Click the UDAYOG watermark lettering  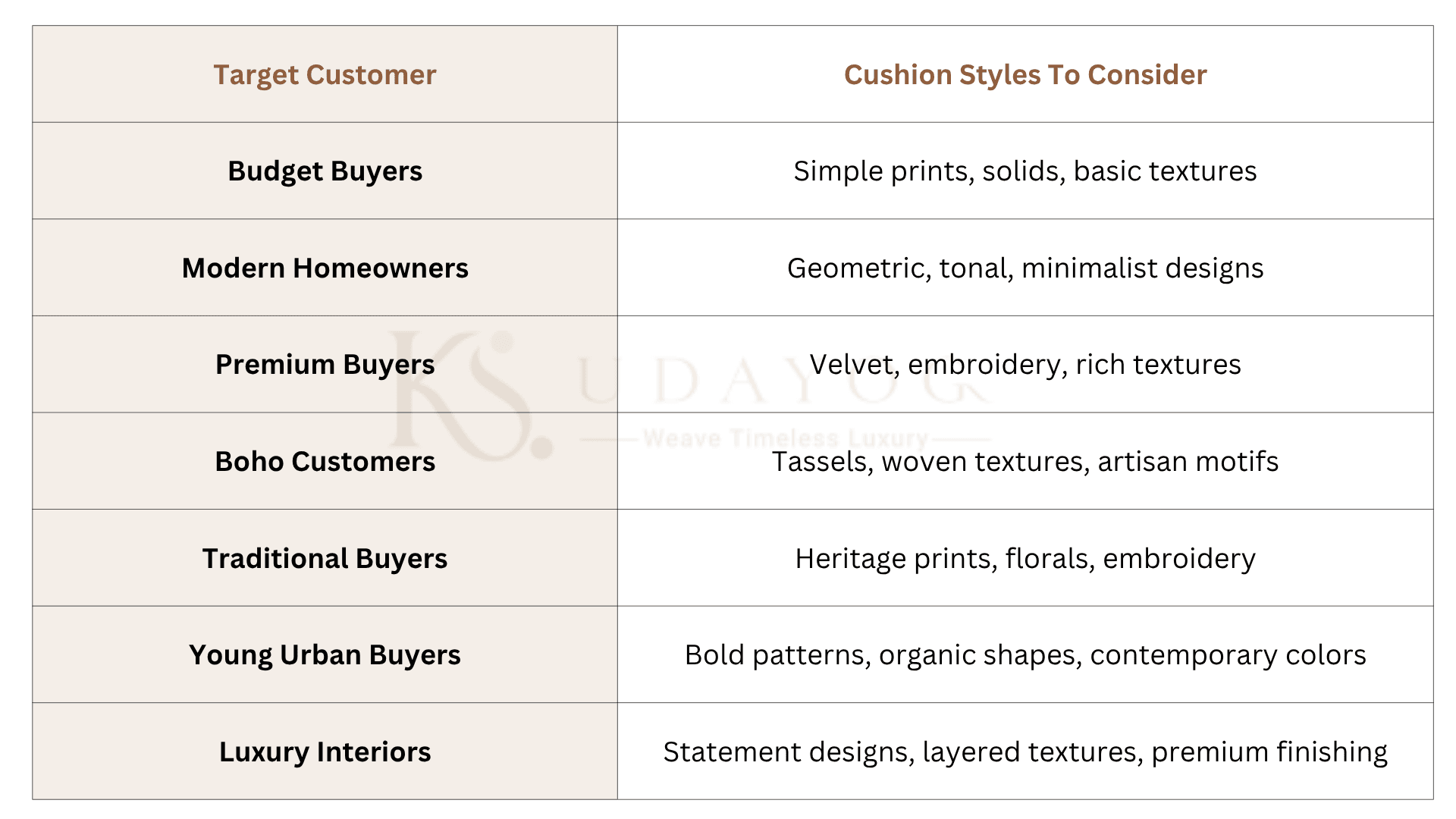click(784, 380)
